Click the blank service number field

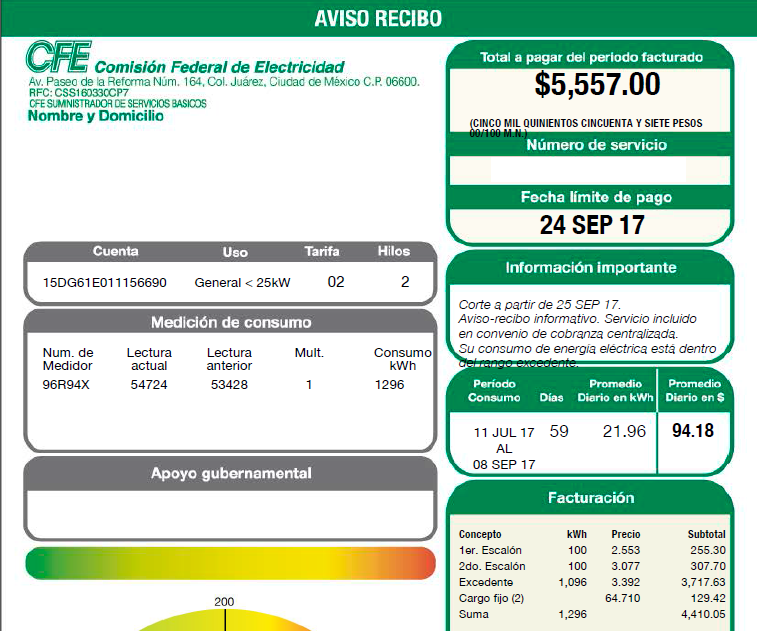(x=590, y=170)
